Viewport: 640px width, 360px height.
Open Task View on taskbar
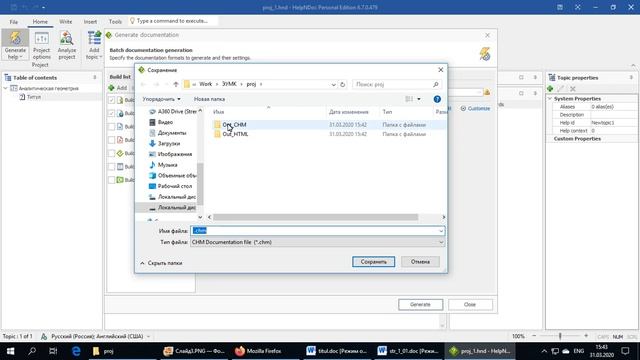[53, 351]
